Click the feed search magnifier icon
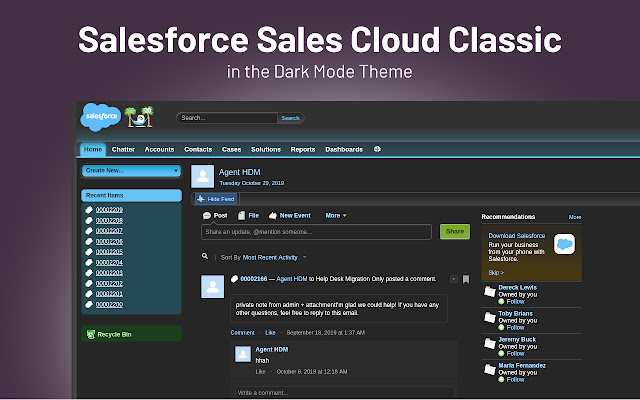Viewport: 640px width, 400px height. click(x=205, y=257)
